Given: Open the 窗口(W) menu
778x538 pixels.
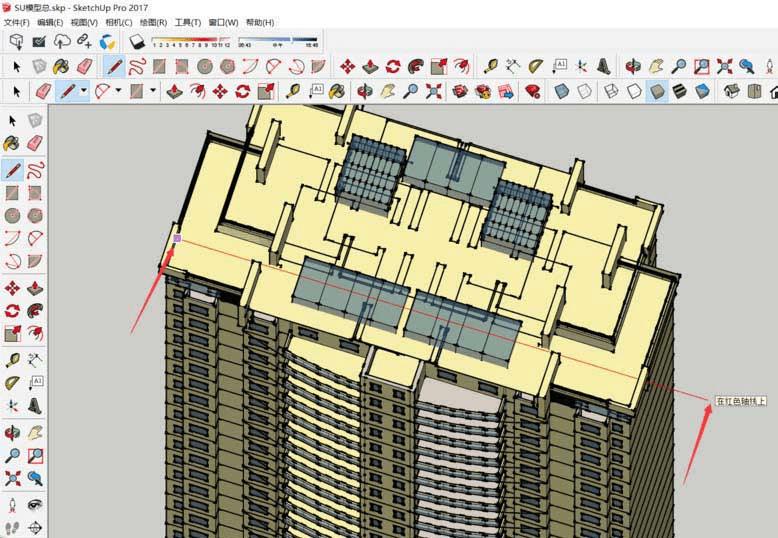Looking at the screenshot, I should [223, 22].
